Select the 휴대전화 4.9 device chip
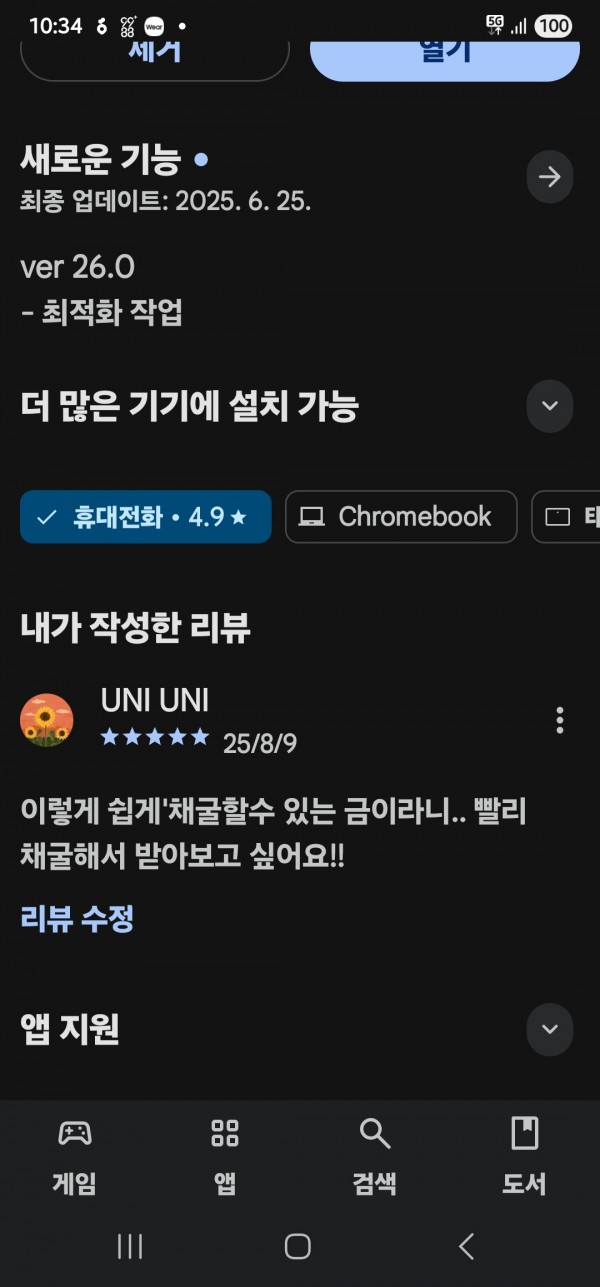 click(146, 517)
